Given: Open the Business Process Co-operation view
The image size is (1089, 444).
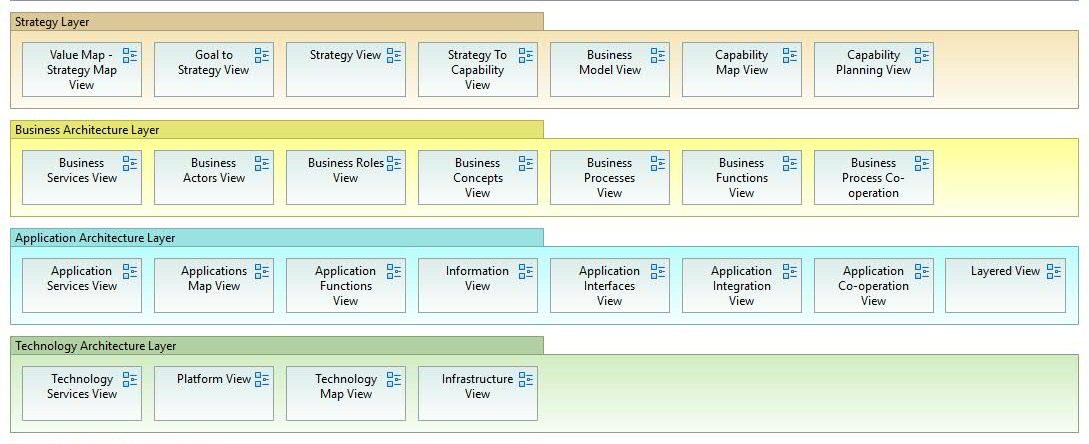Looking at the screenshot, I should [873, 178].
